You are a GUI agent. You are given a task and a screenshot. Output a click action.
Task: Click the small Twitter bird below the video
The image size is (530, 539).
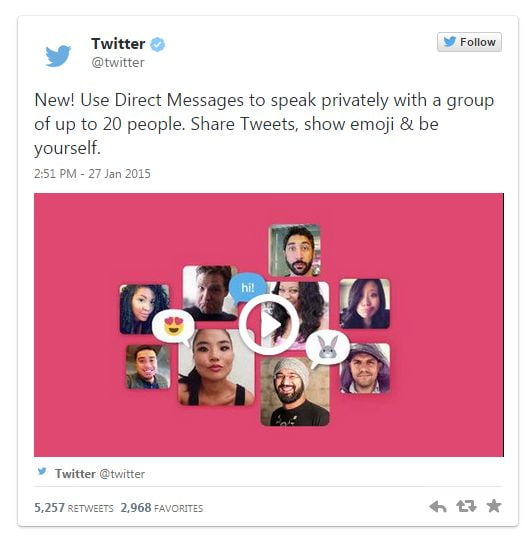[x=42, y=471]
